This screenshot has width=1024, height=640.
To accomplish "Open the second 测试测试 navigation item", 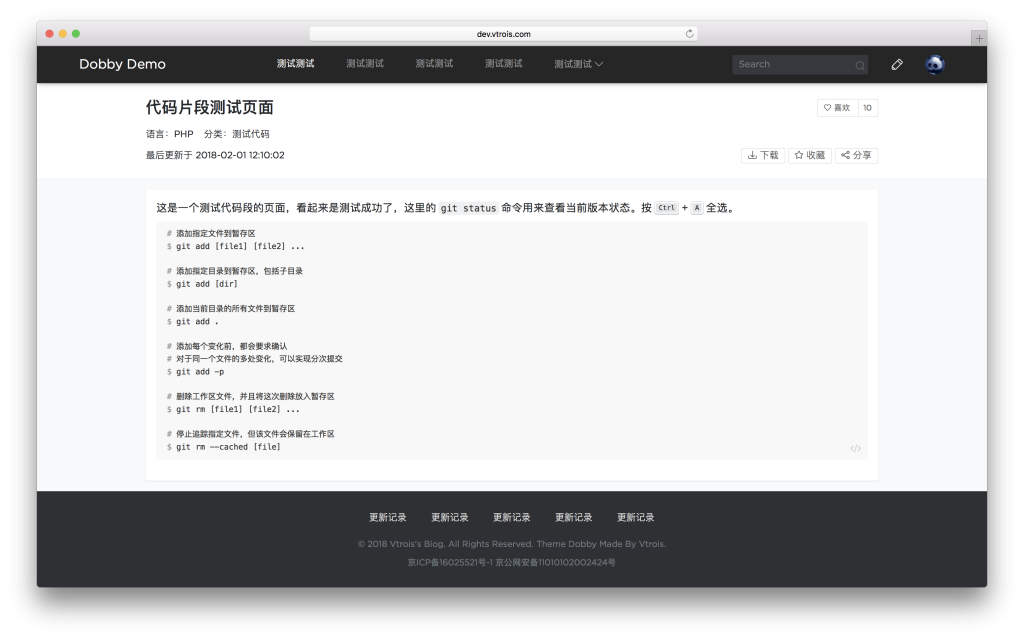I will coord(365,64).
